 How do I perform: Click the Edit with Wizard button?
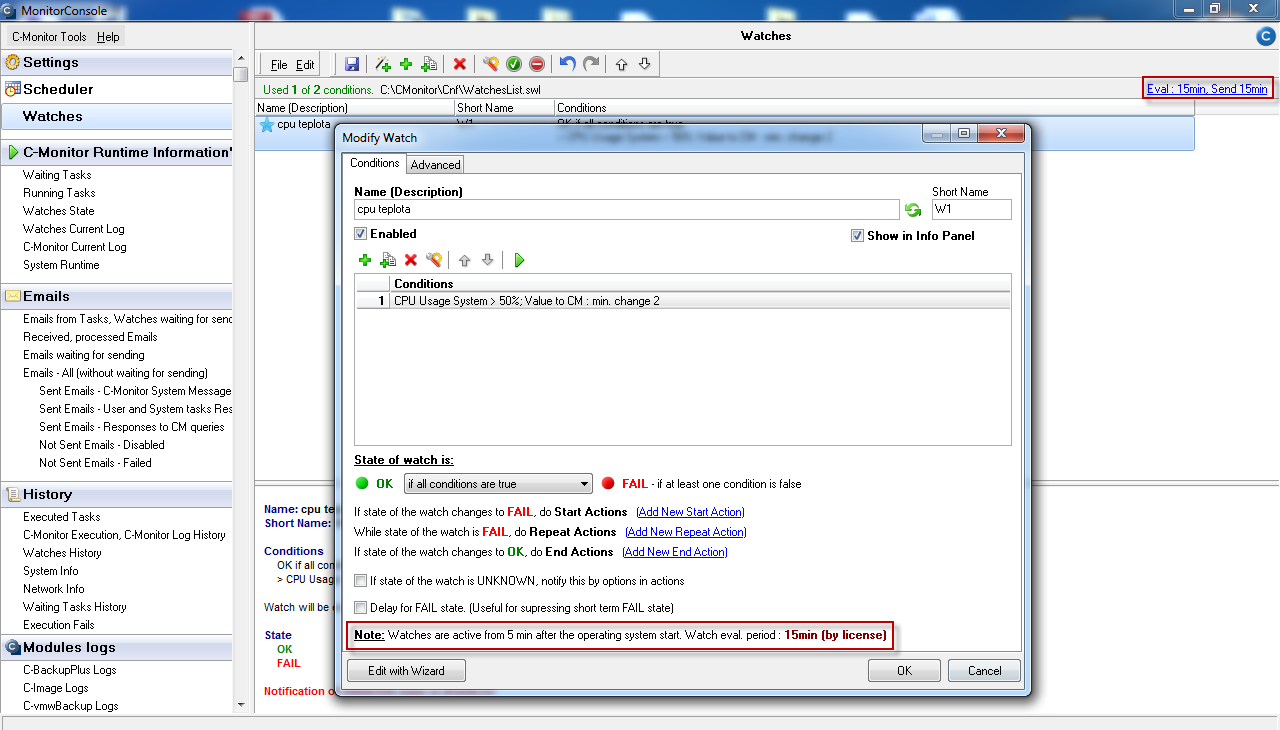(x=406, y=670)
